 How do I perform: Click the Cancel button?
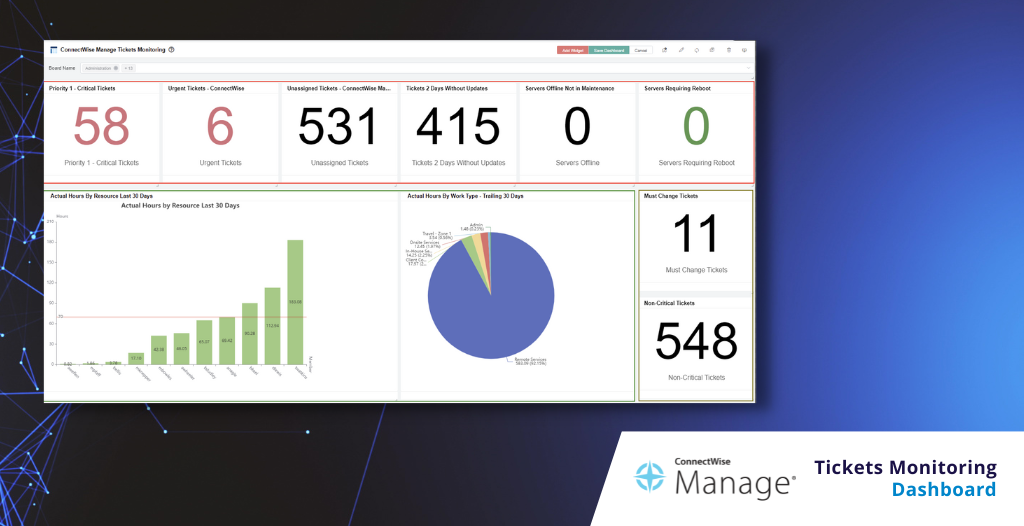(641, 50)
